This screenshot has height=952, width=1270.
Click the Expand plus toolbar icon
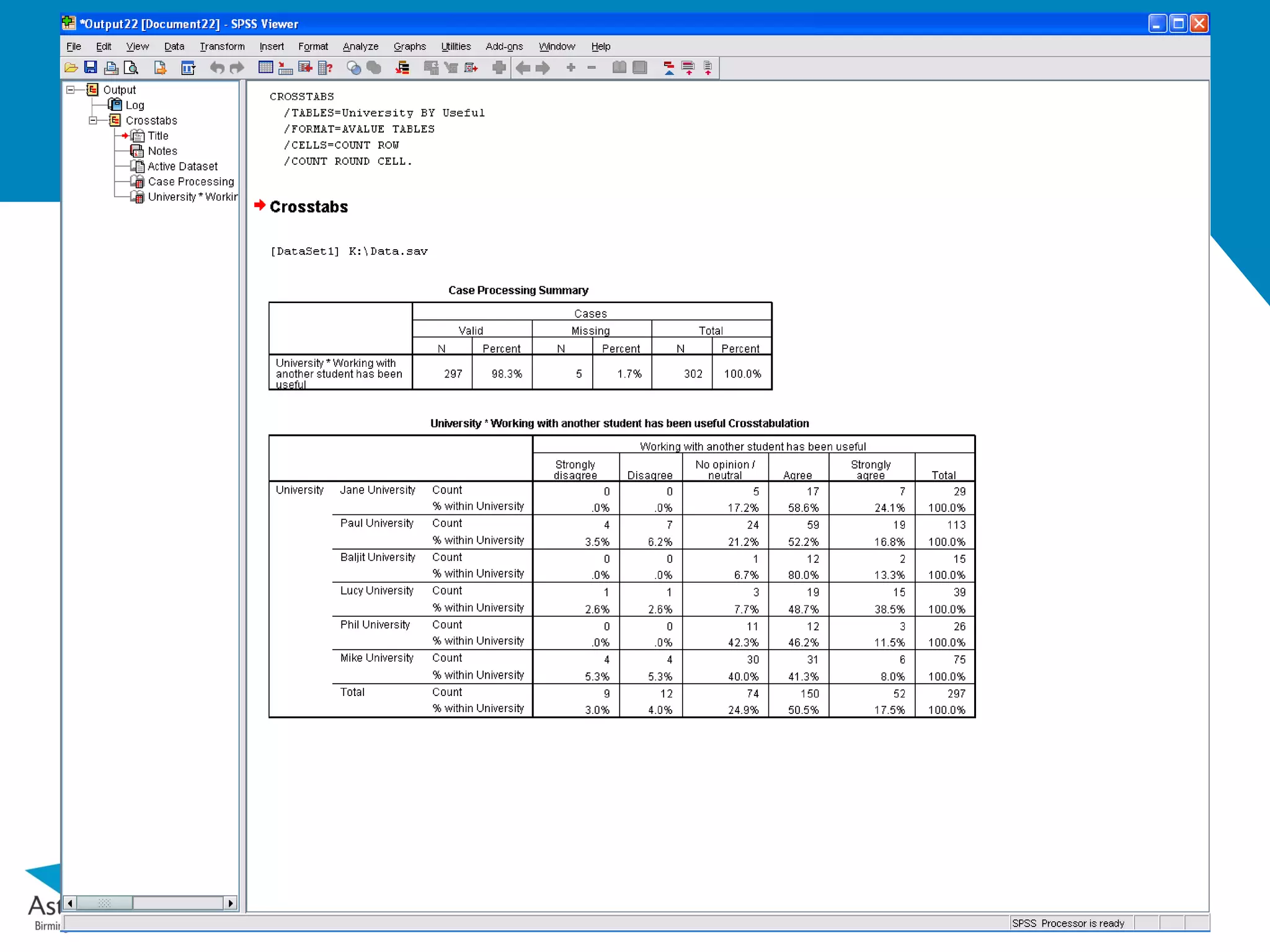pyautogui.click(x=571, y=68)
